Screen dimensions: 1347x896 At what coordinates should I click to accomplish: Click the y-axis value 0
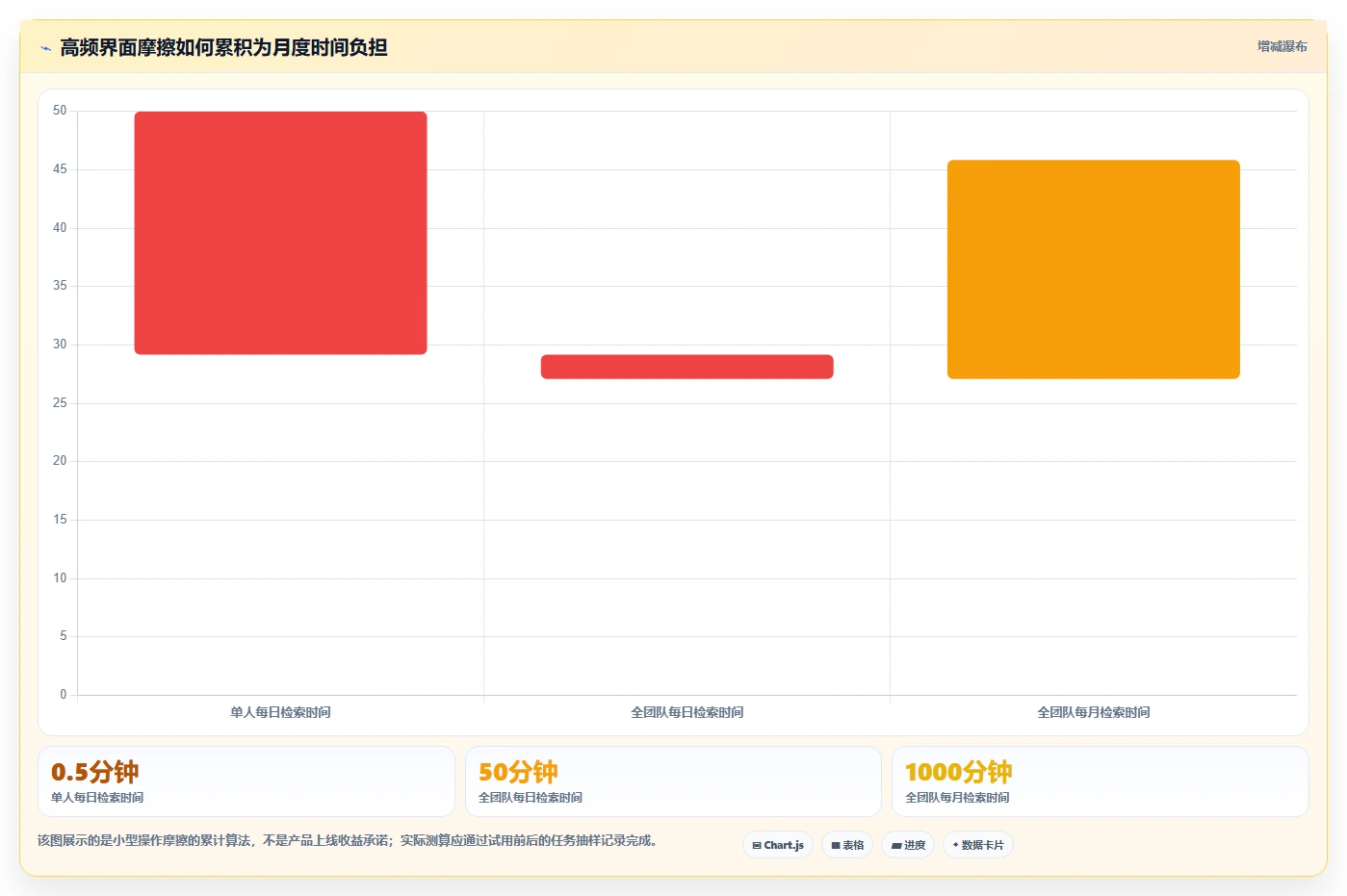tap(64, 694)
